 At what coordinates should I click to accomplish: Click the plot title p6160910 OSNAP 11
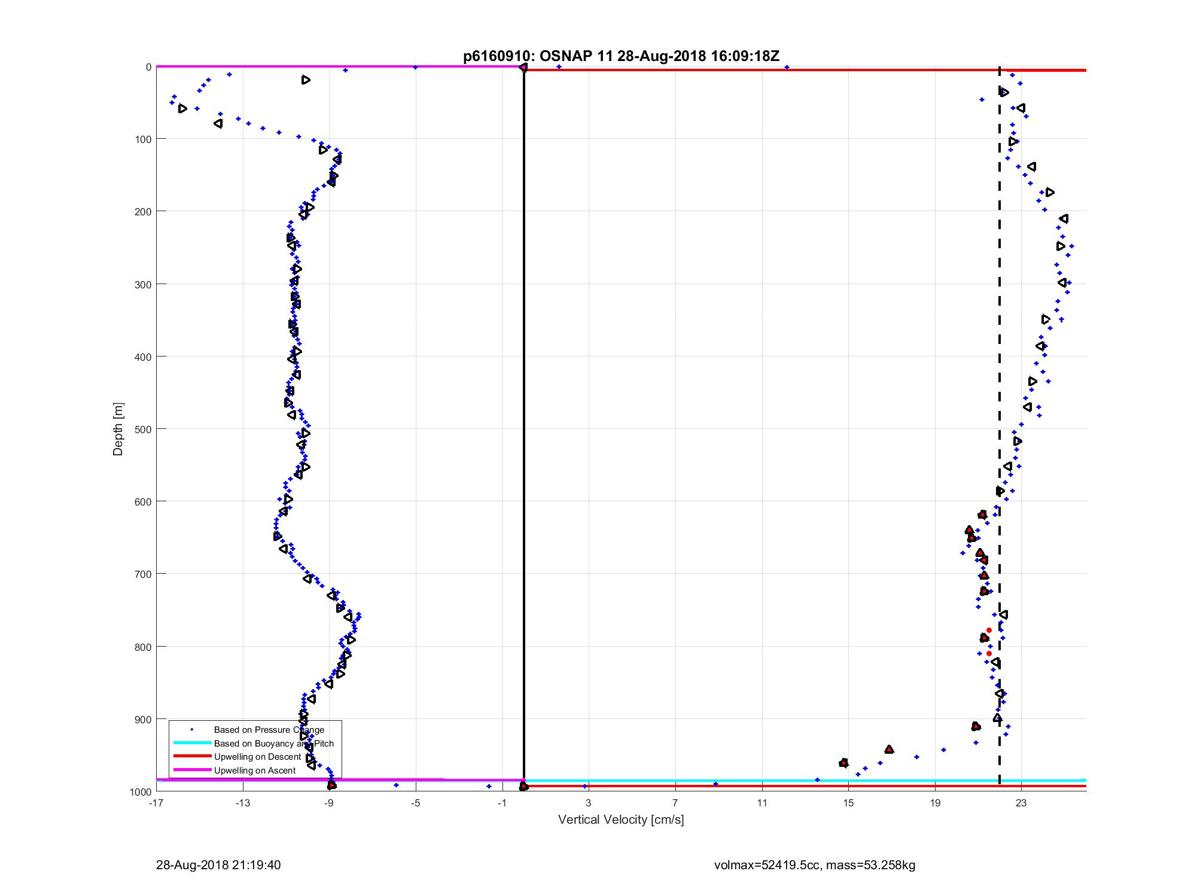(x=620, y=56)
